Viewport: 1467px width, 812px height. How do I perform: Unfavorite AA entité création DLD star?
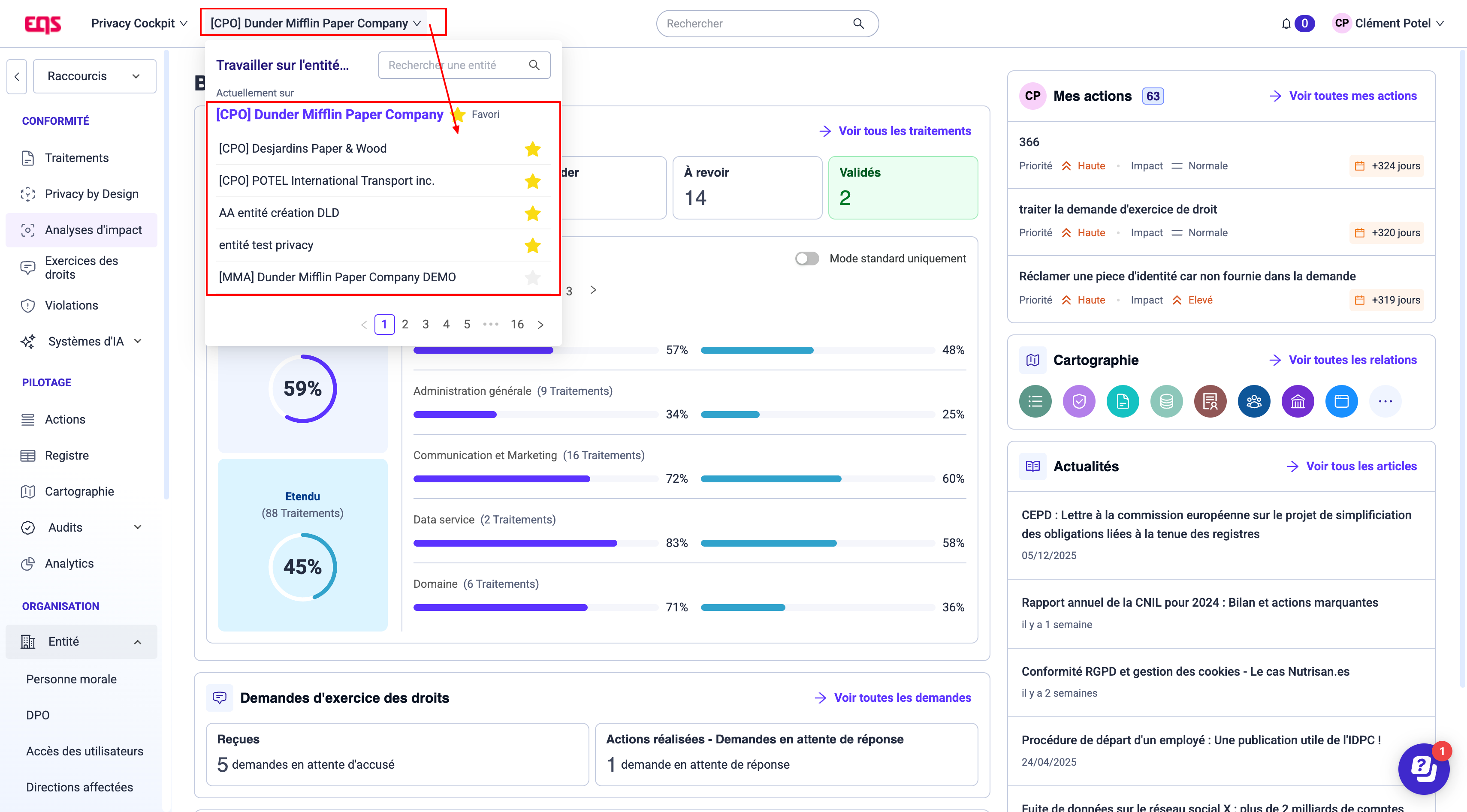pyautogui.click(x=532, y=214)
